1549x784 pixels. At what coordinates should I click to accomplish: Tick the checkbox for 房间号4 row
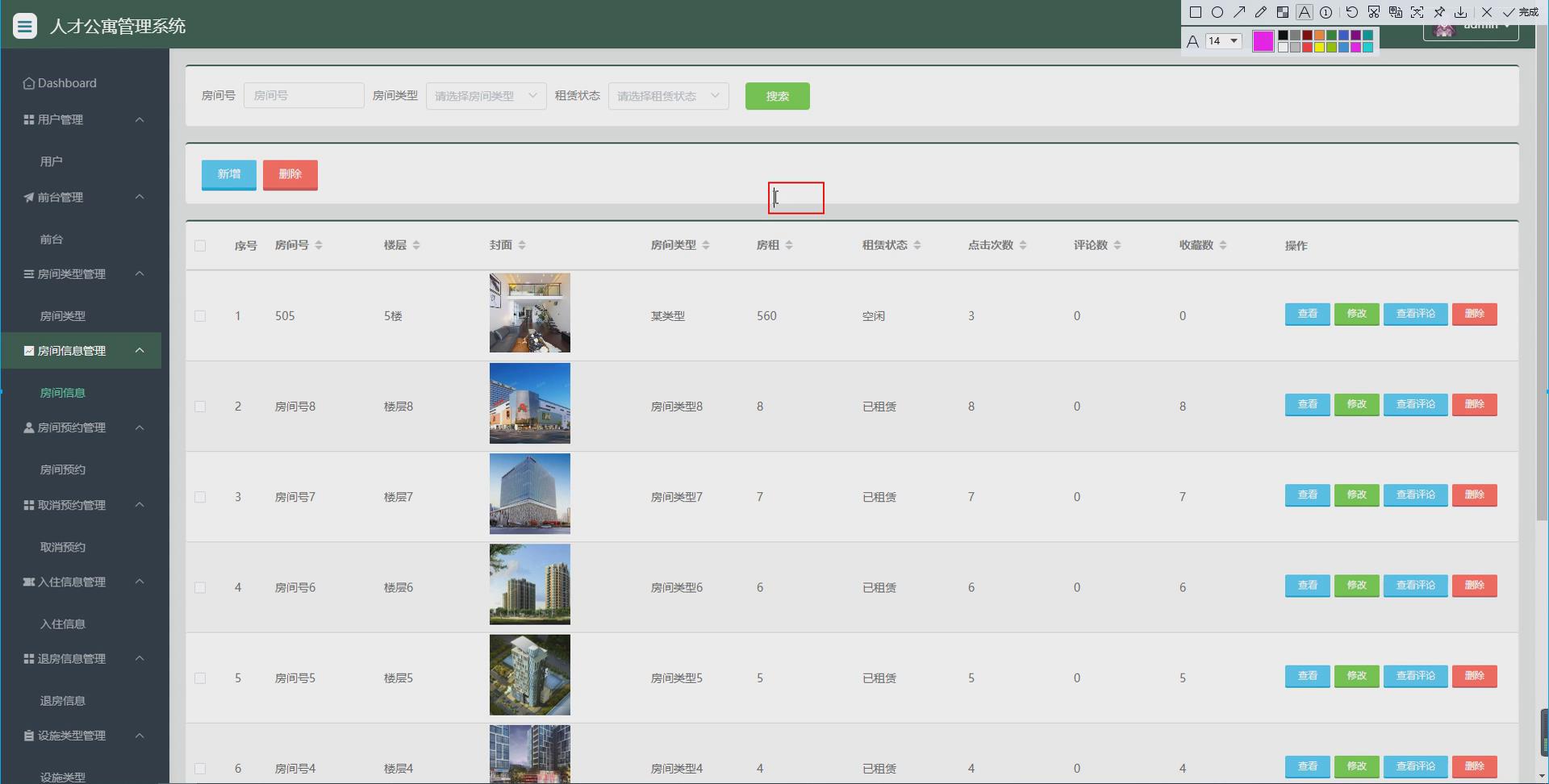point(200,769)
